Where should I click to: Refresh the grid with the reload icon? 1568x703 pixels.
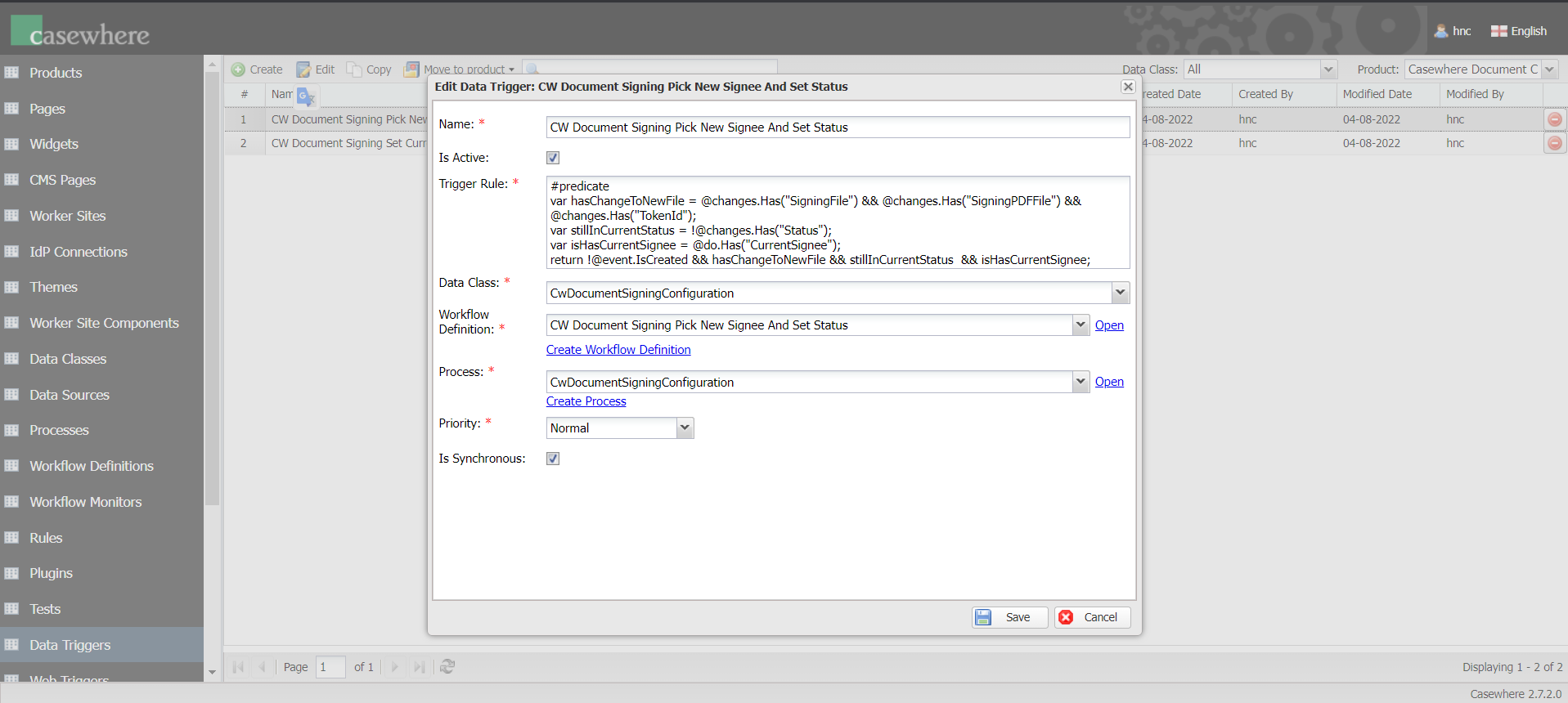point(447,667)
